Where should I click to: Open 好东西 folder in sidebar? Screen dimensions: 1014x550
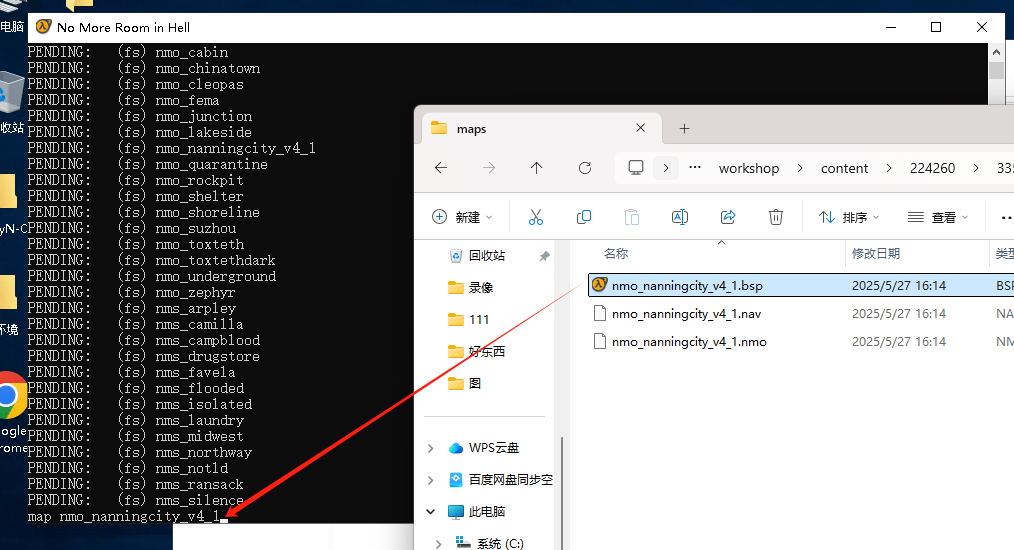(x=477, y=351)
